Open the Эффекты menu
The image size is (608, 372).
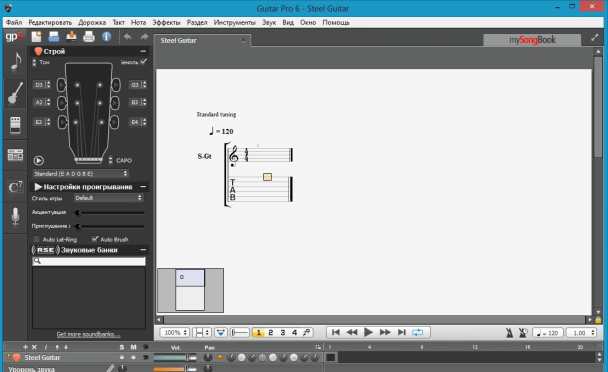[166, 22]
